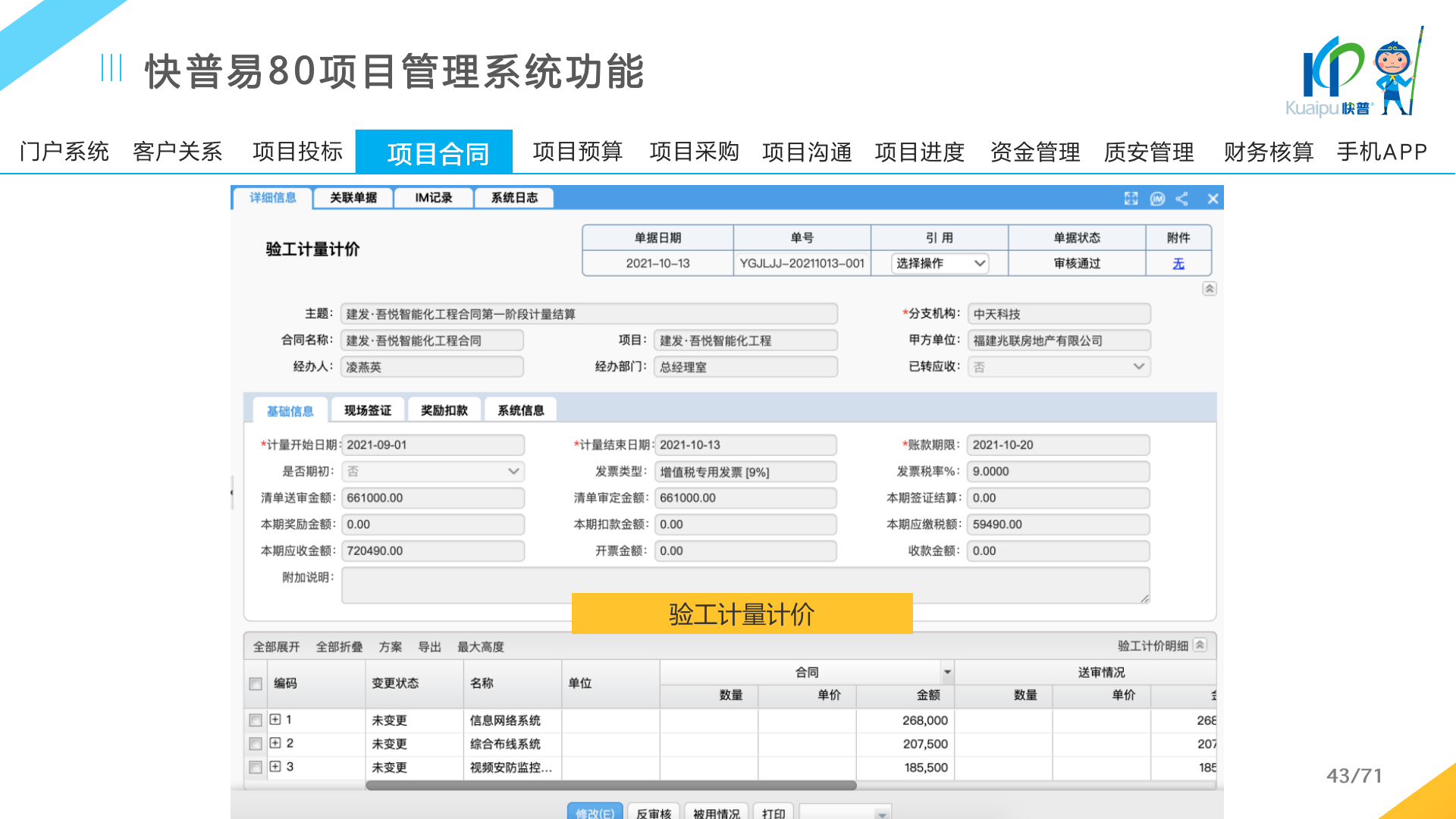This screenshot has height=819, width=1456.
Task: Collapse the header section with double-chevron icon
Action: coord(1210,289)
